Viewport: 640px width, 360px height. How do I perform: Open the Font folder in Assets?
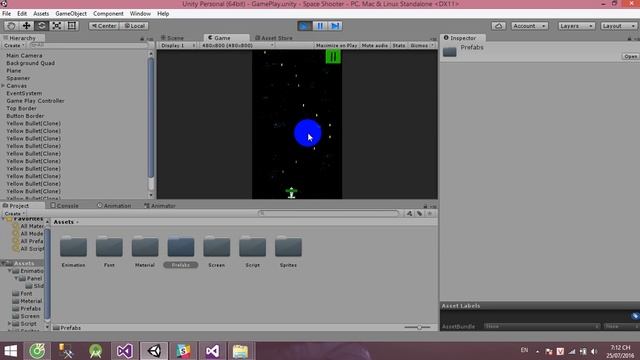[x=109, y=251]
